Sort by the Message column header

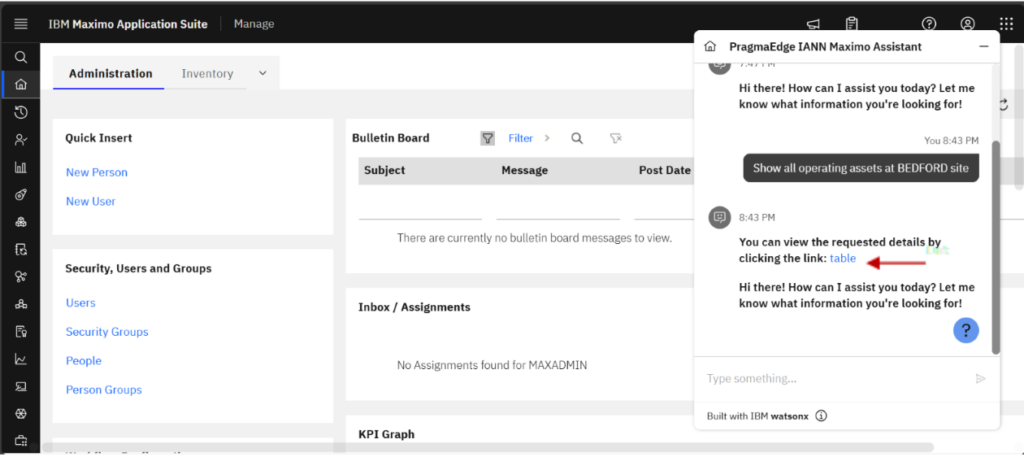524,170
